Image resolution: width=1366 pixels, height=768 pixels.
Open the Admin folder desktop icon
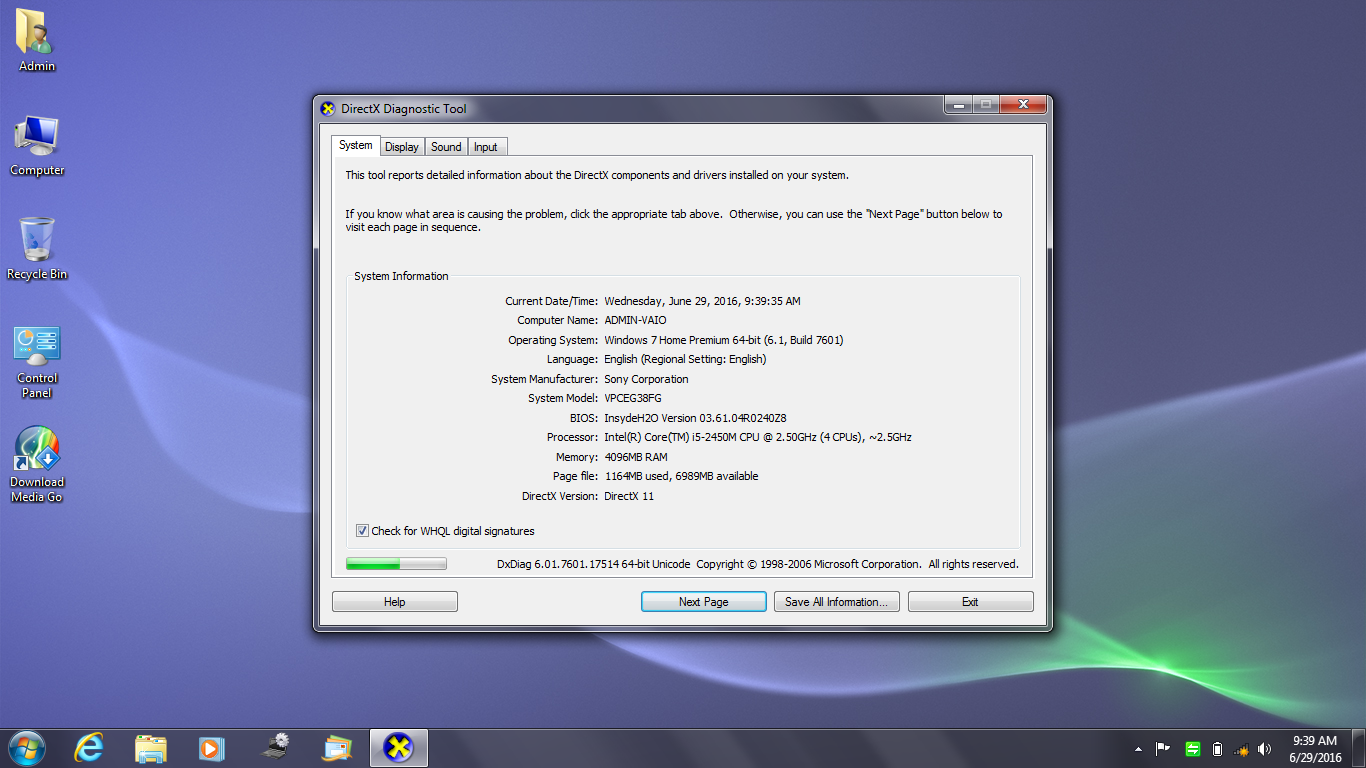(37, 41)
